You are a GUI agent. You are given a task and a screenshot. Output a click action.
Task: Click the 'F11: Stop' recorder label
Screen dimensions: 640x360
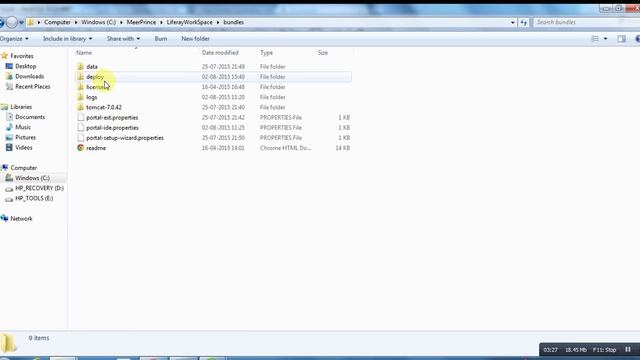[604, 350]
